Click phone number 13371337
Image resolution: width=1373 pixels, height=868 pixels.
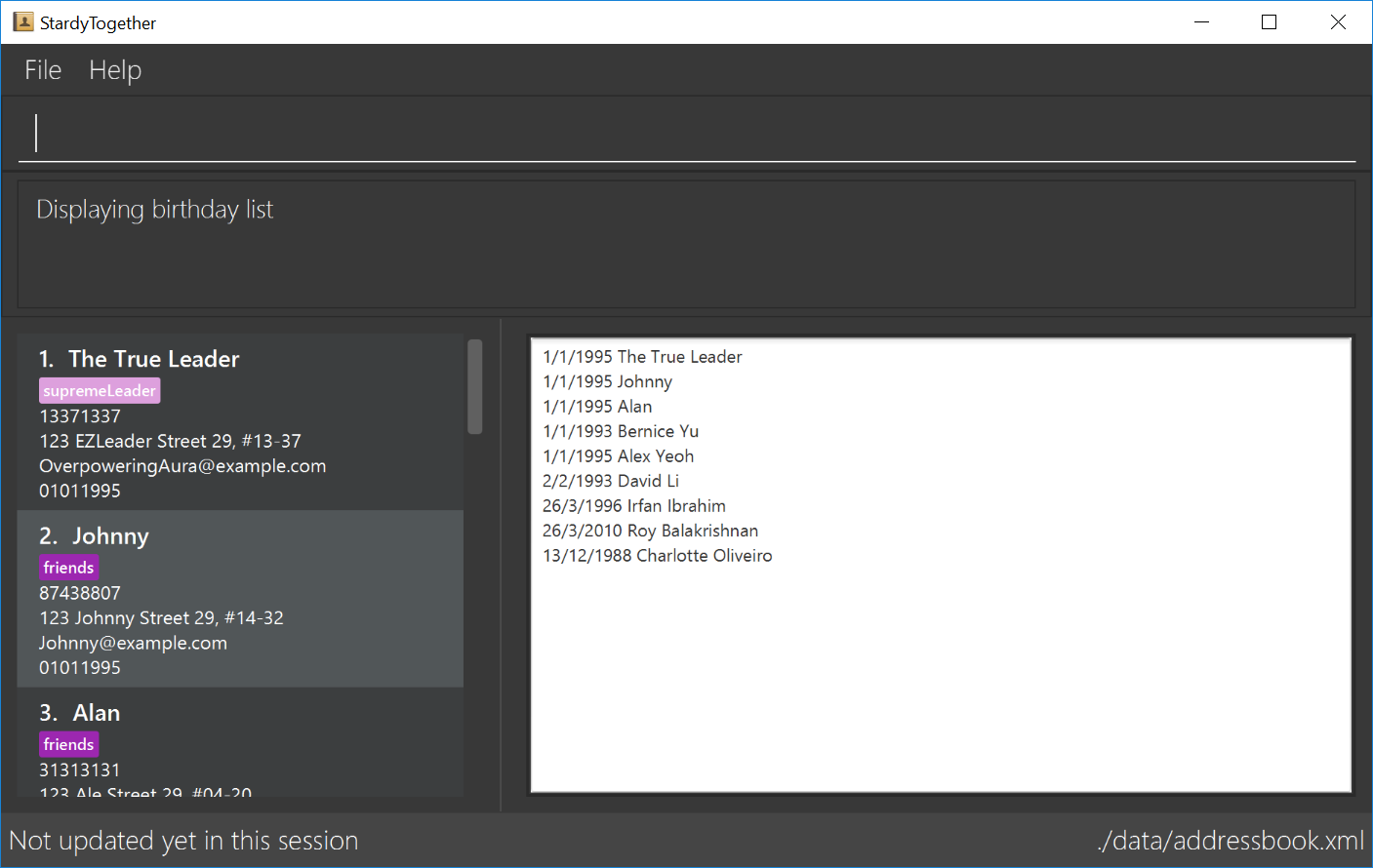[80, 416]
